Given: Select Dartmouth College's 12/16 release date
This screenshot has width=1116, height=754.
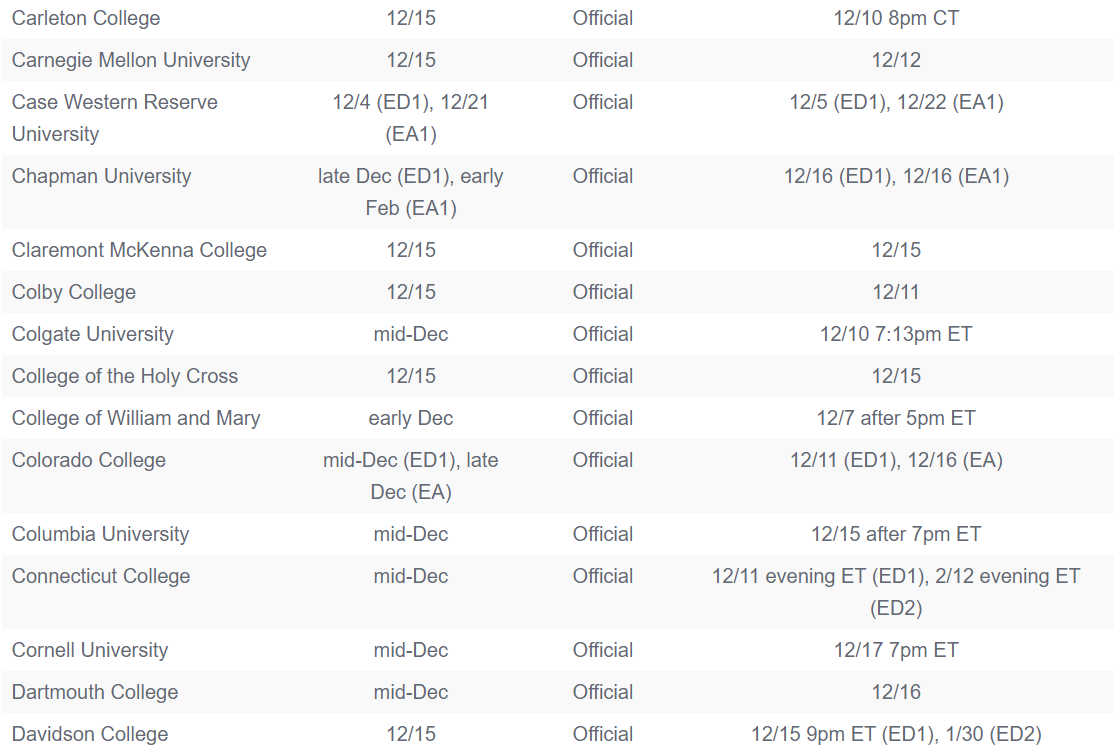Looking at the screenshot, I should pyautogui.click(x=896, y=692).
